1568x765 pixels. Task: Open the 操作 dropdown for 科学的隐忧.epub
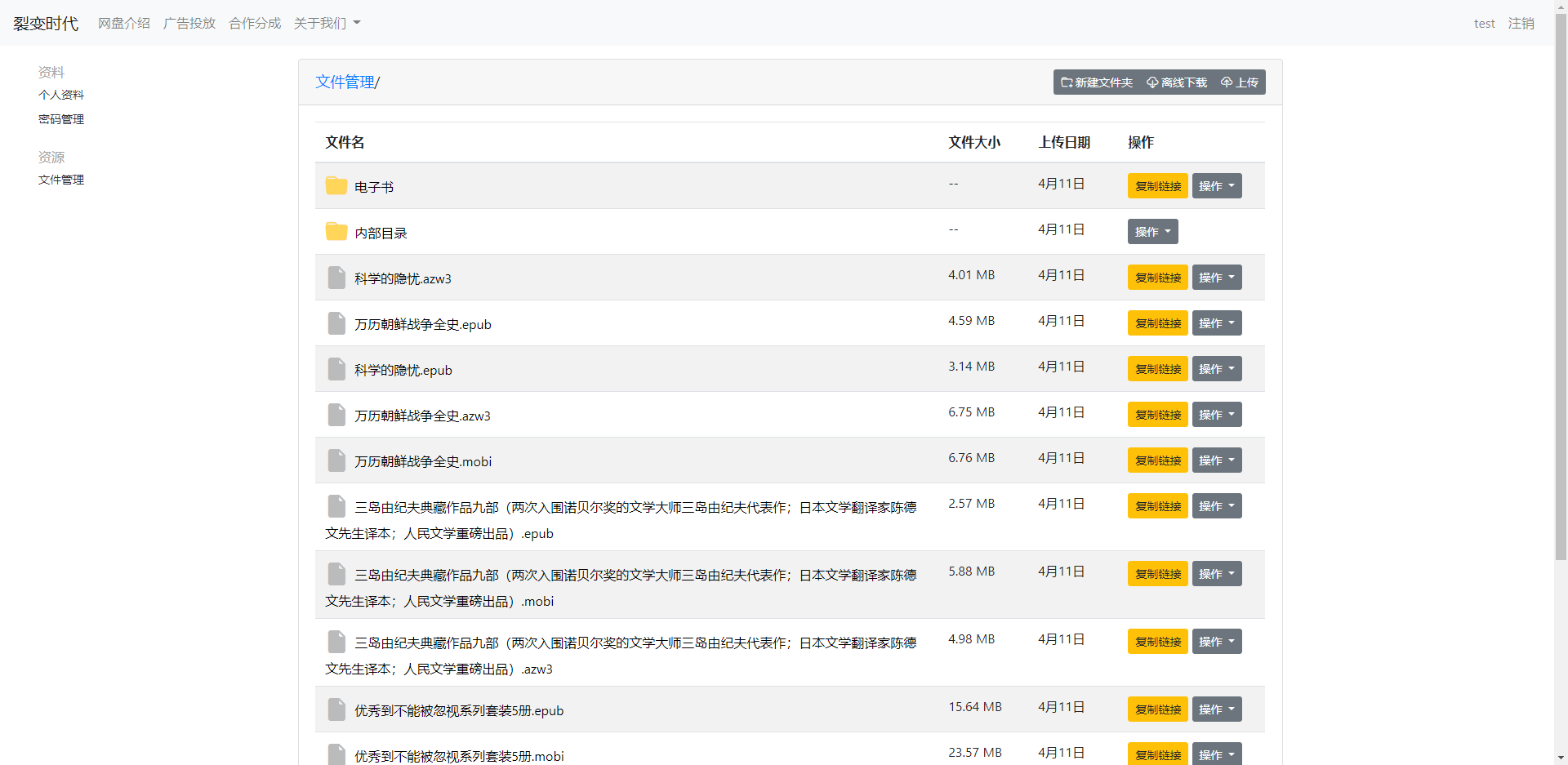pos(1216,368)
